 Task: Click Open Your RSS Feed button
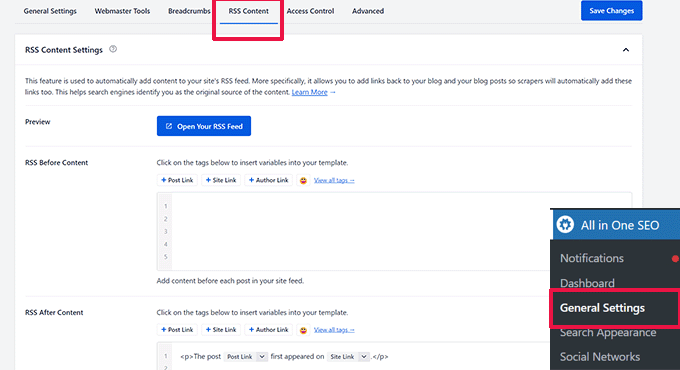pyautogui.click(x=204, y=126)
